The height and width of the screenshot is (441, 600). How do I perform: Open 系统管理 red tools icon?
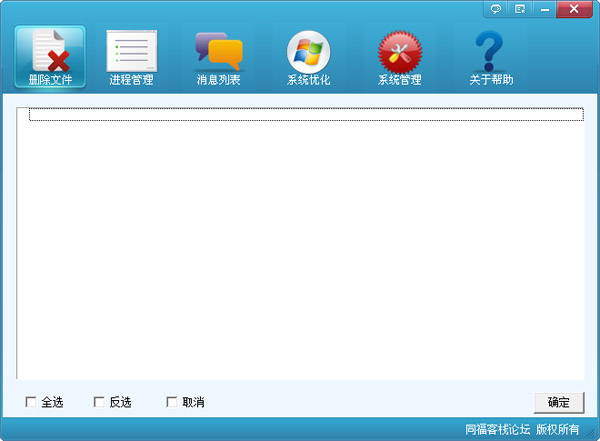(x=399, y=56)
